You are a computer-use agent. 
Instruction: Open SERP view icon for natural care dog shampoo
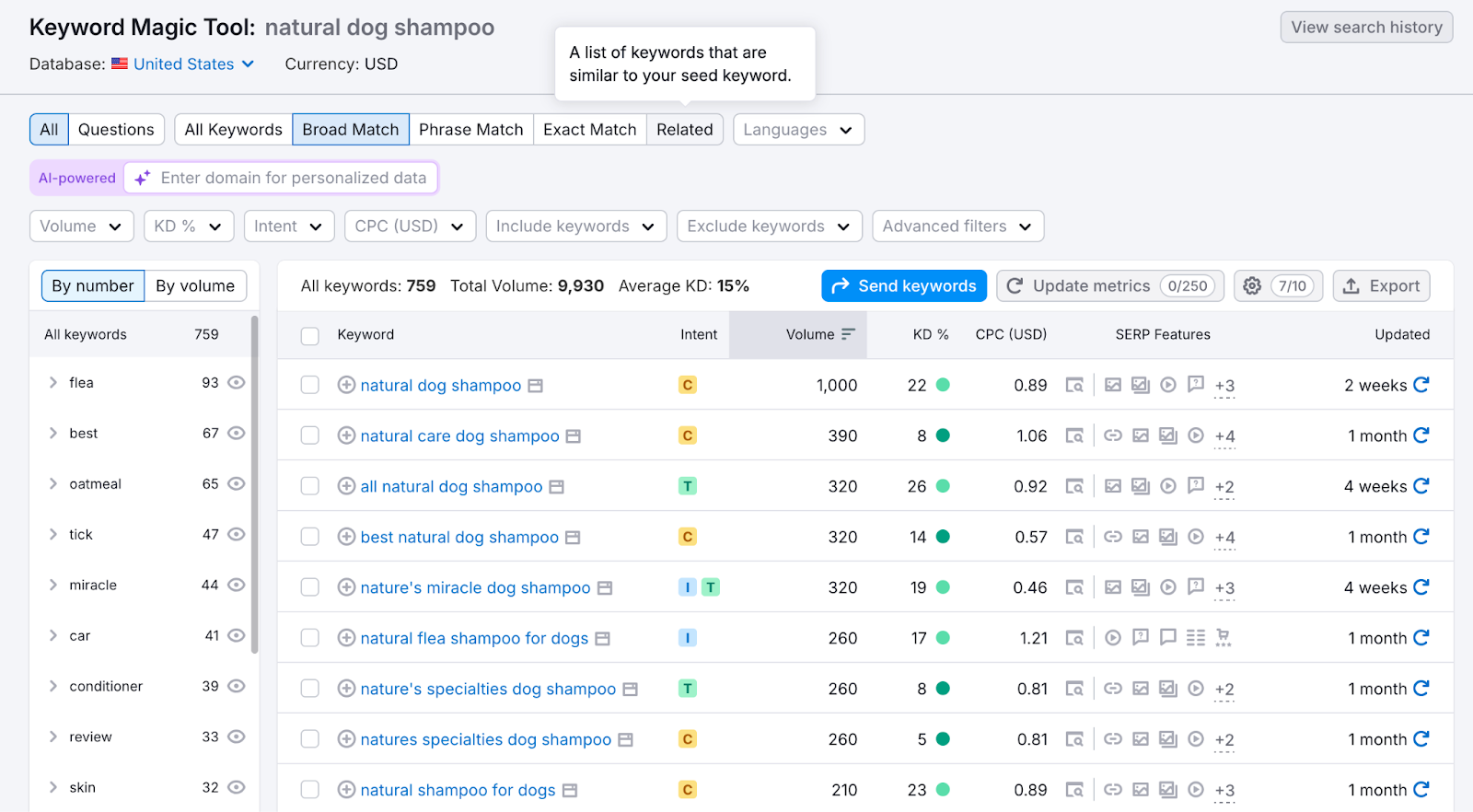(x=1074, y=435)
